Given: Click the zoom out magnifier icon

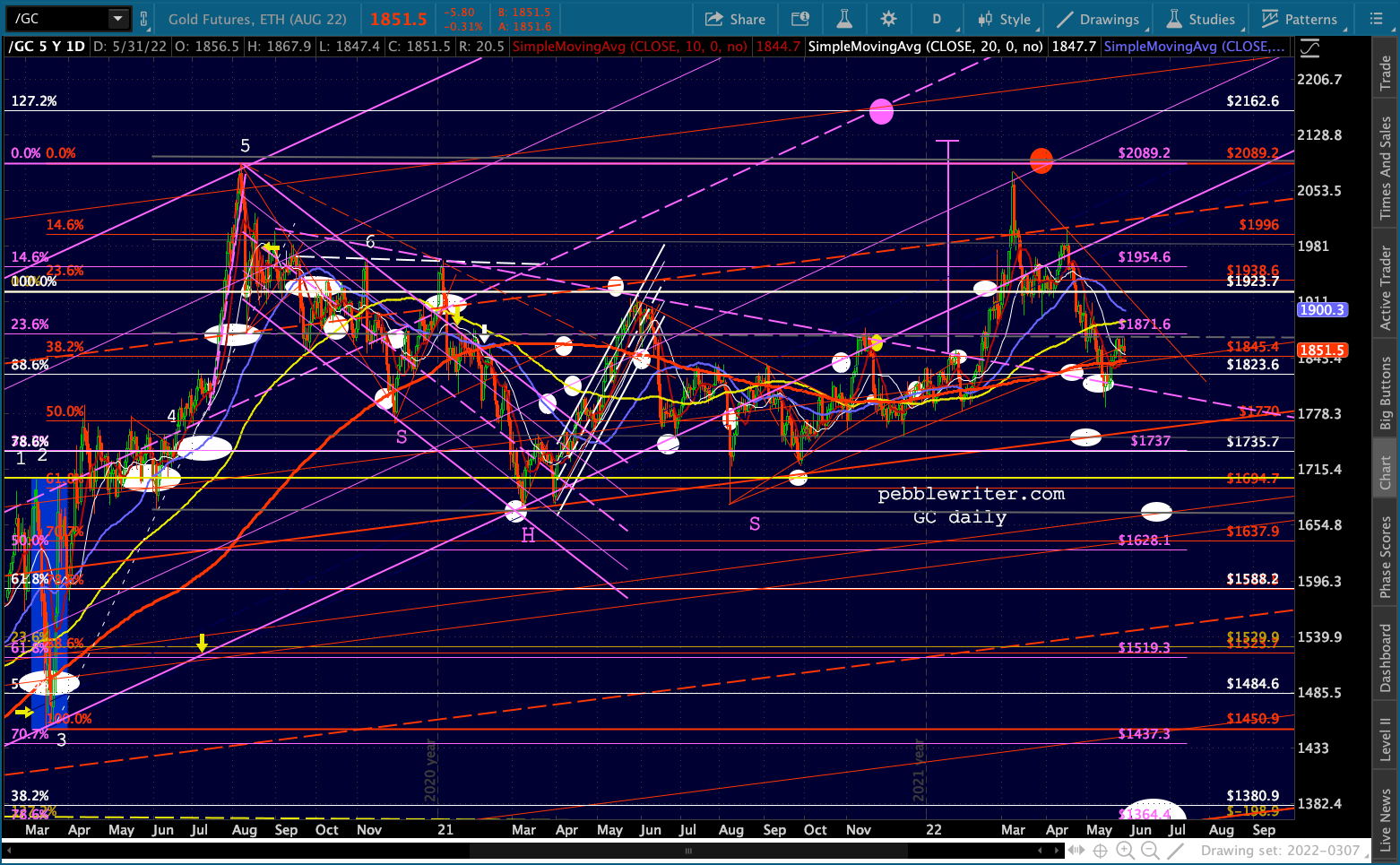Looking at the screenshot, I should (x=1150, y=851).
